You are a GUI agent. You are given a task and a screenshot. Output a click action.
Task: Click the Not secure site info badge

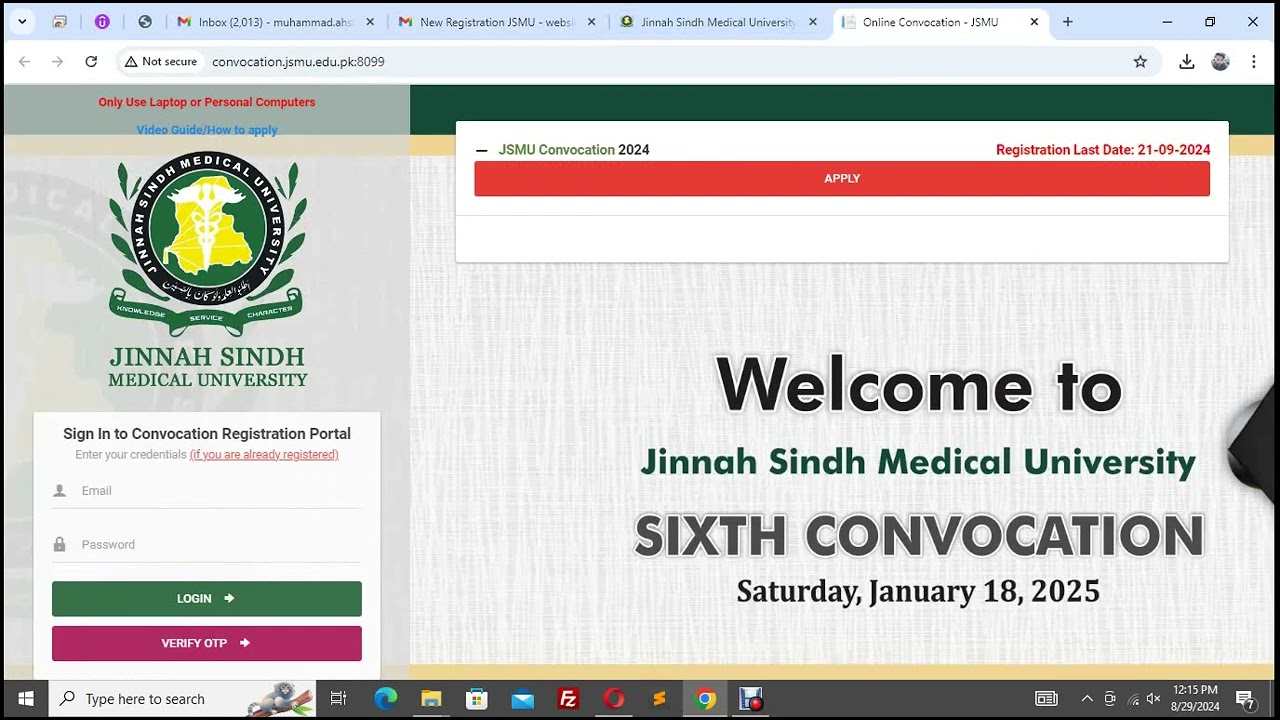[x=160, y=61]
